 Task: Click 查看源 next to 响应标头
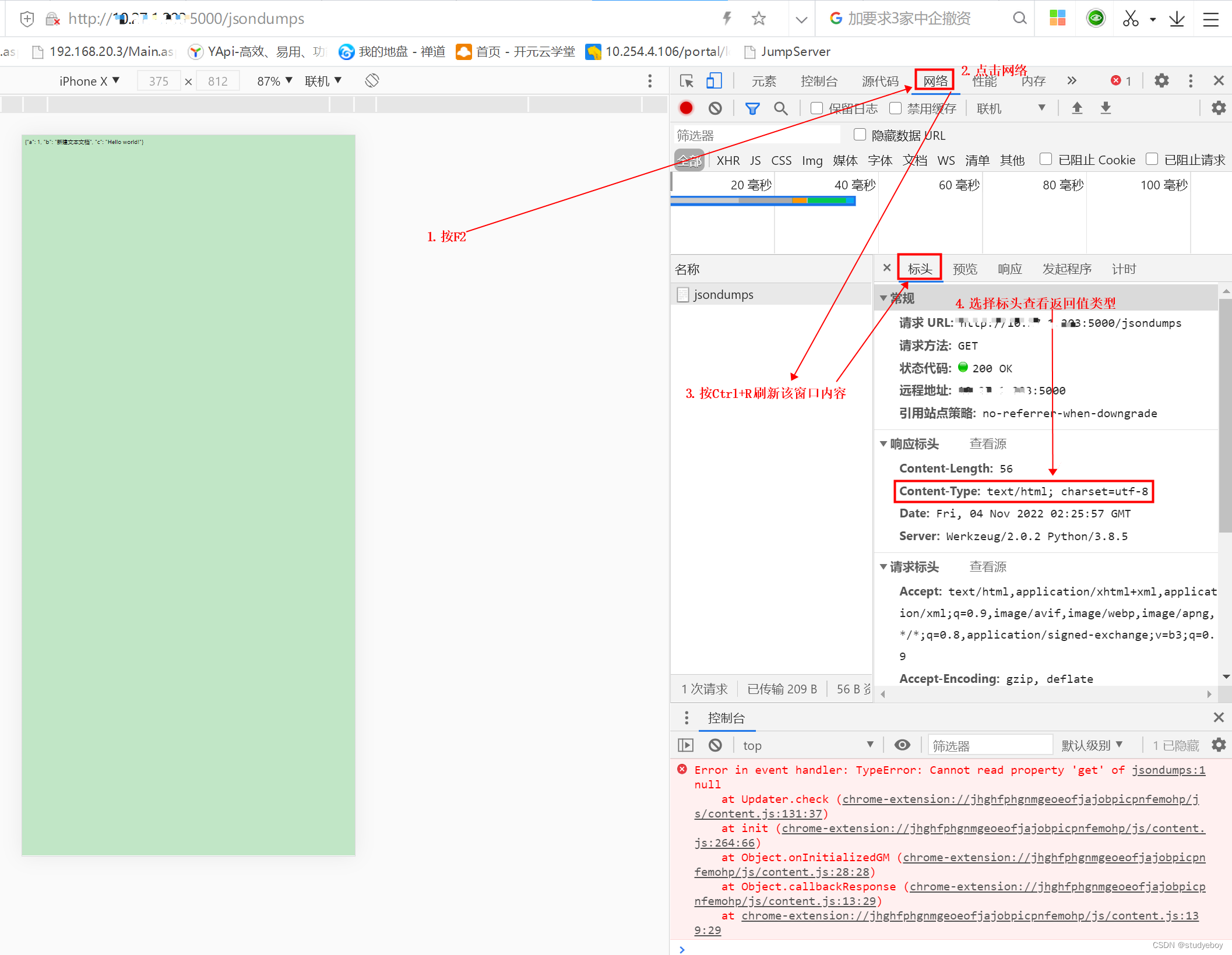click(x=988, y=444)
